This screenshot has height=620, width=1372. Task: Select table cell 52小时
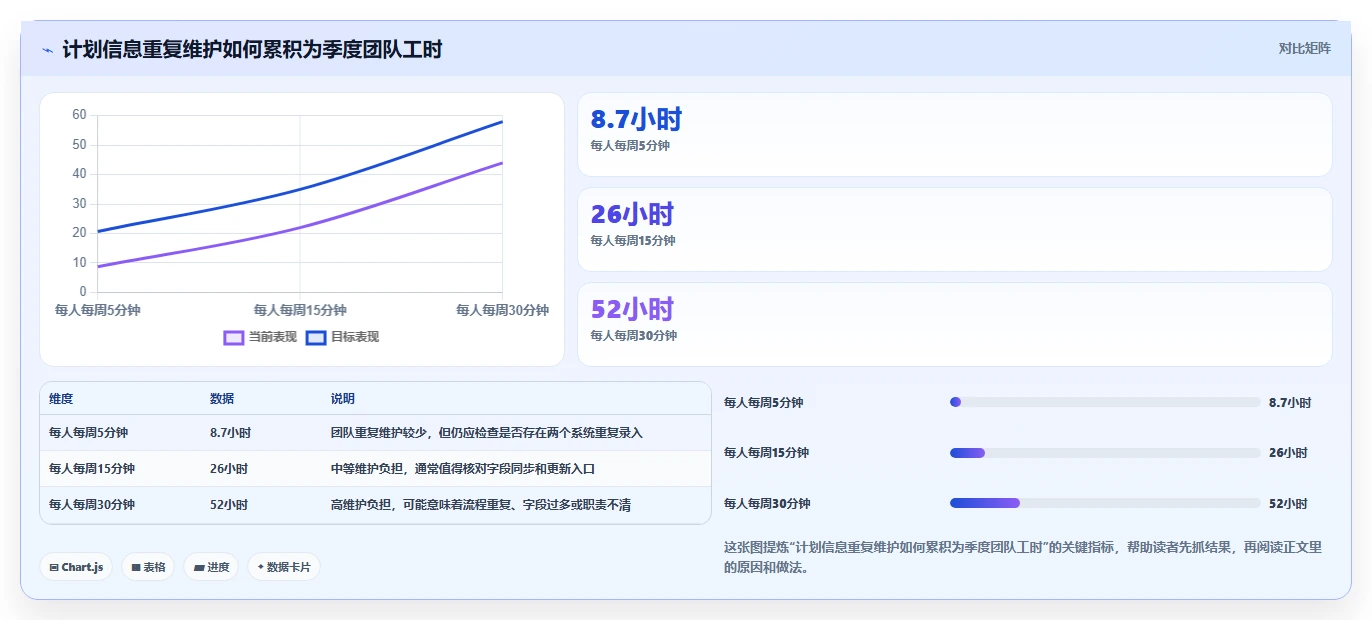coord(229,505)
